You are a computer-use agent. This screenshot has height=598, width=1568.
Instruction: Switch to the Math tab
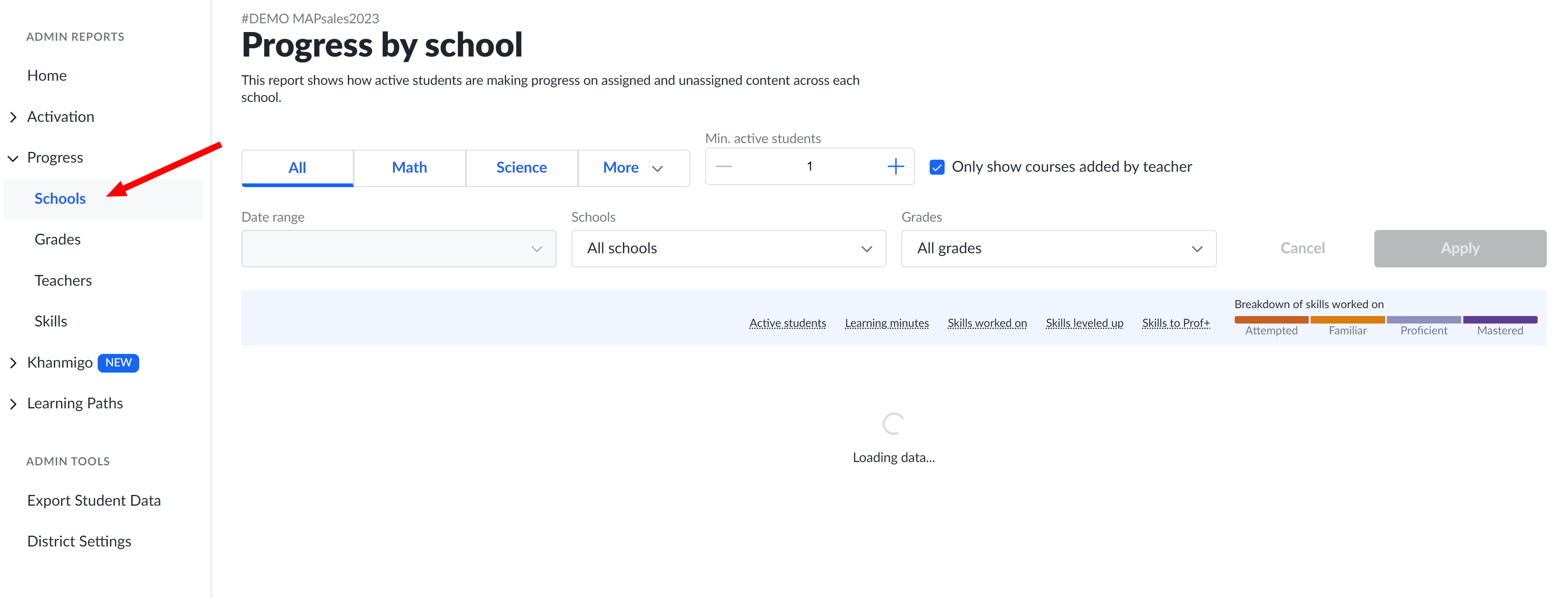point(409,168)
